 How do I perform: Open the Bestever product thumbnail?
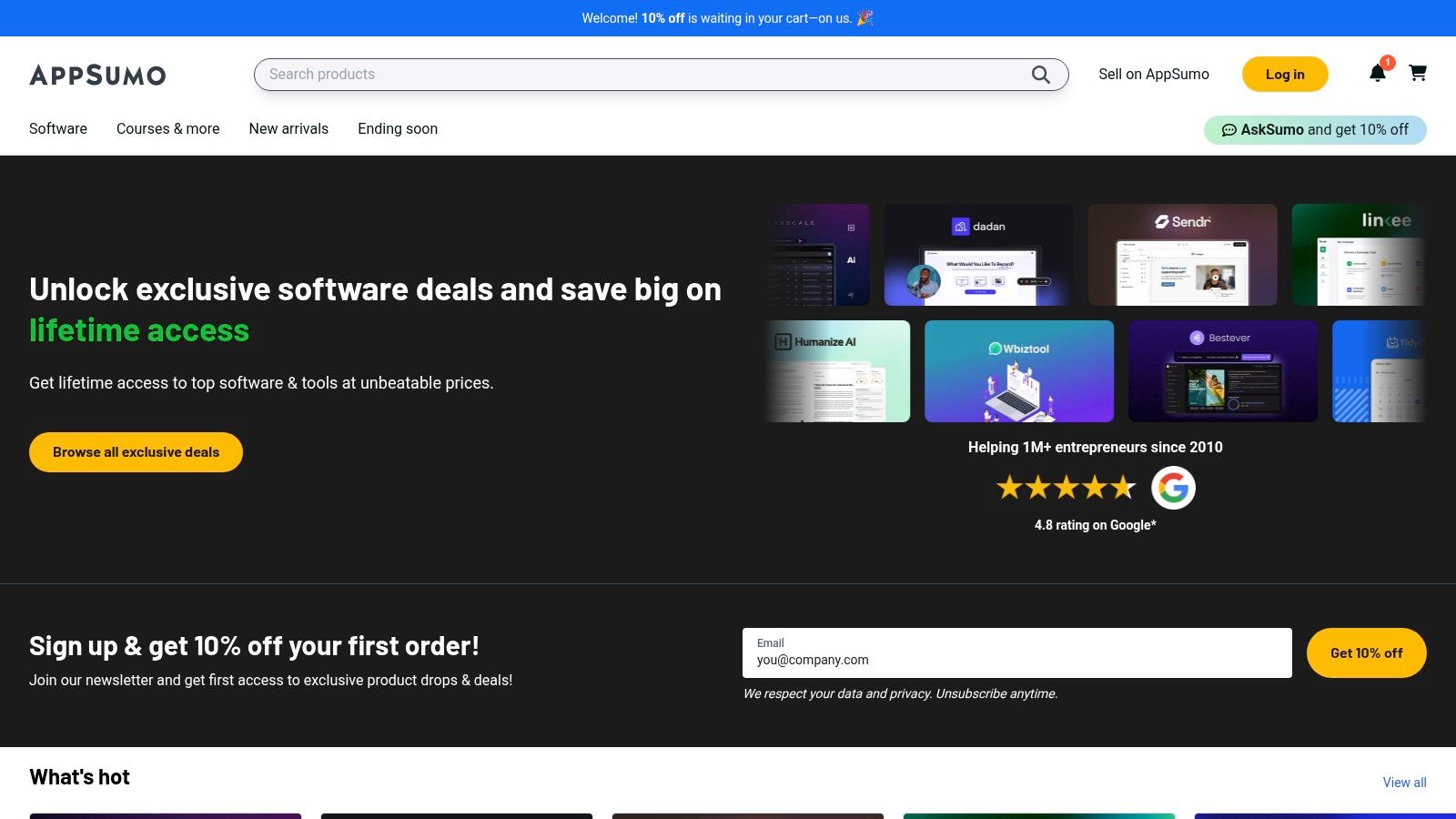pyautogui.click(x=1223, y=371)
